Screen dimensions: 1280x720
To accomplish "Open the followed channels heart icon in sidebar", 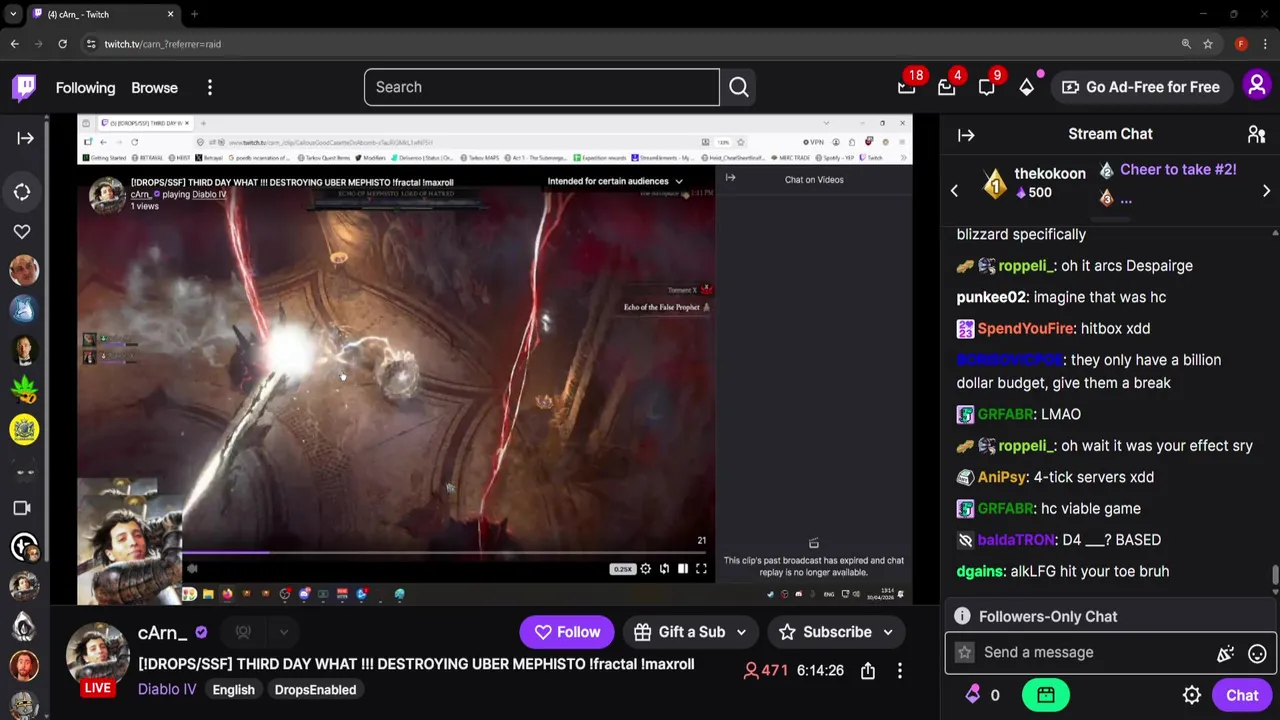I will point(22,231).
